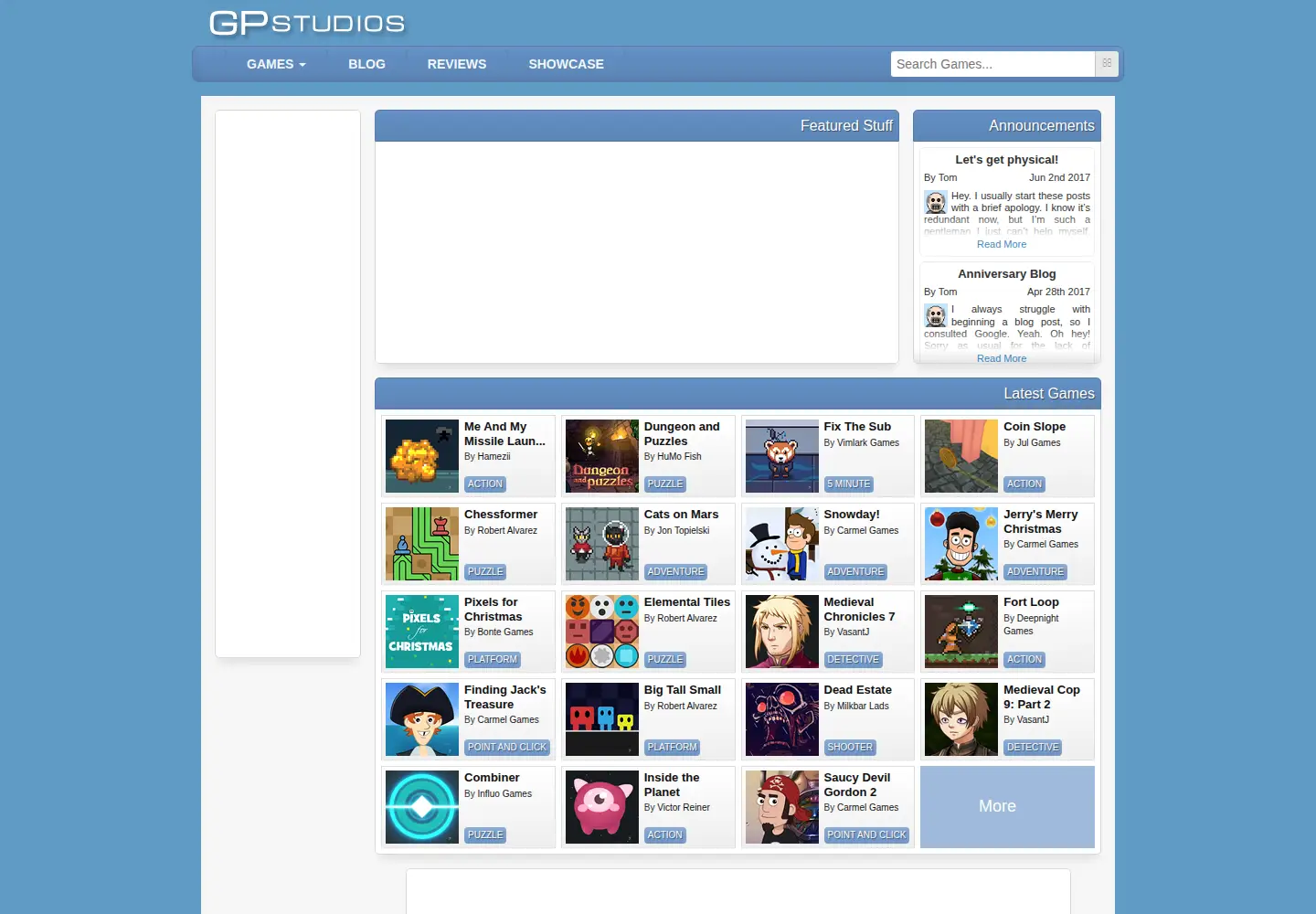Select the ADVENTURE tag on Cats on Mars
This screenshot has height=914, width=1316.
coord(675,571)
